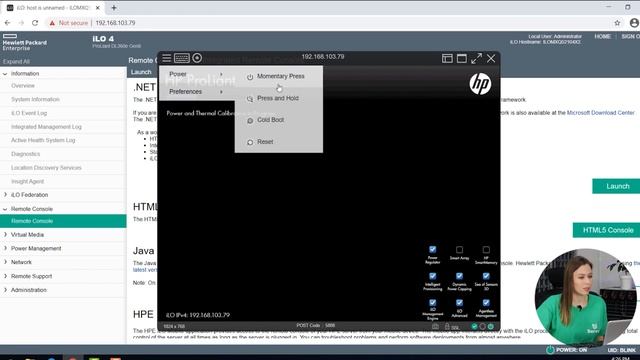
Task: Click the console docked layout icon
Action: click(447, 58)
